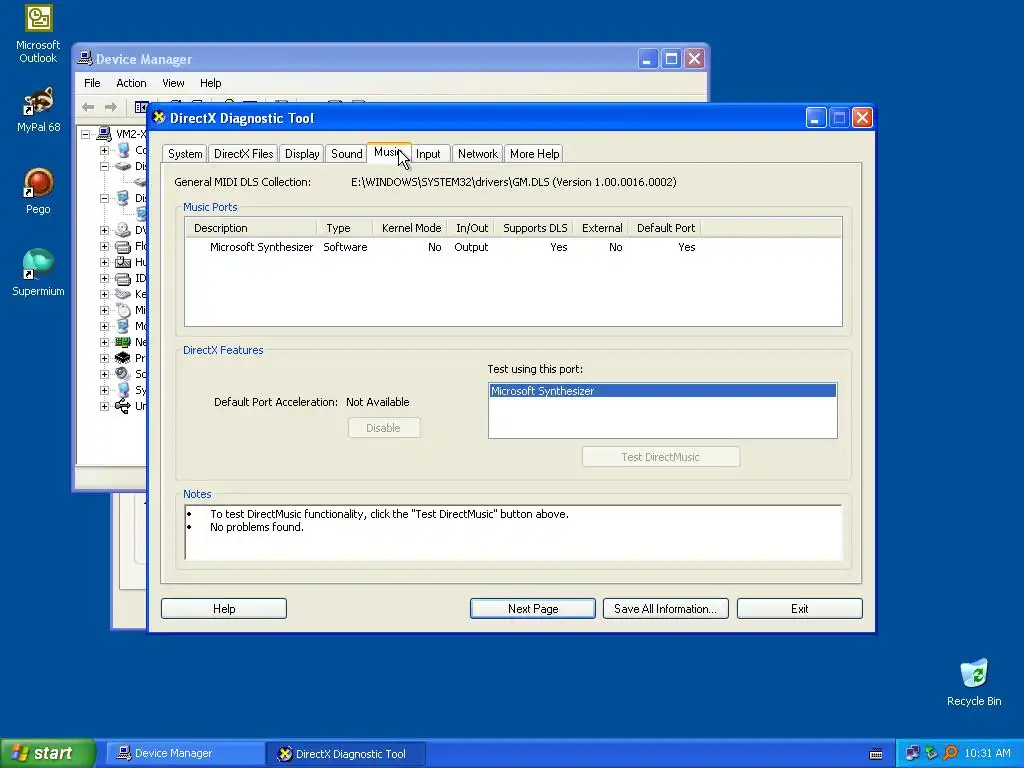Screen dimensions: 1024x768
Task: Open the Display tab
Action: 302,154
